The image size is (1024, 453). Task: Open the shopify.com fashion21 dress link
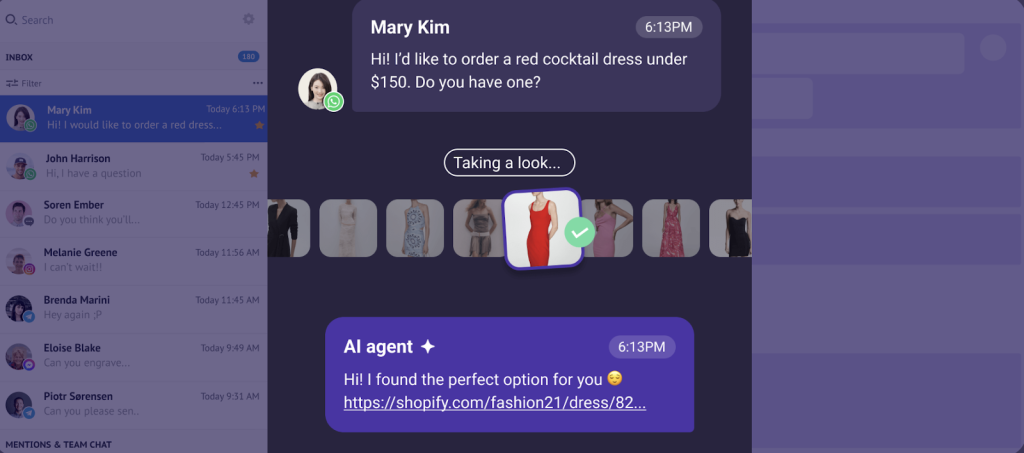click(x=494, y=403)
